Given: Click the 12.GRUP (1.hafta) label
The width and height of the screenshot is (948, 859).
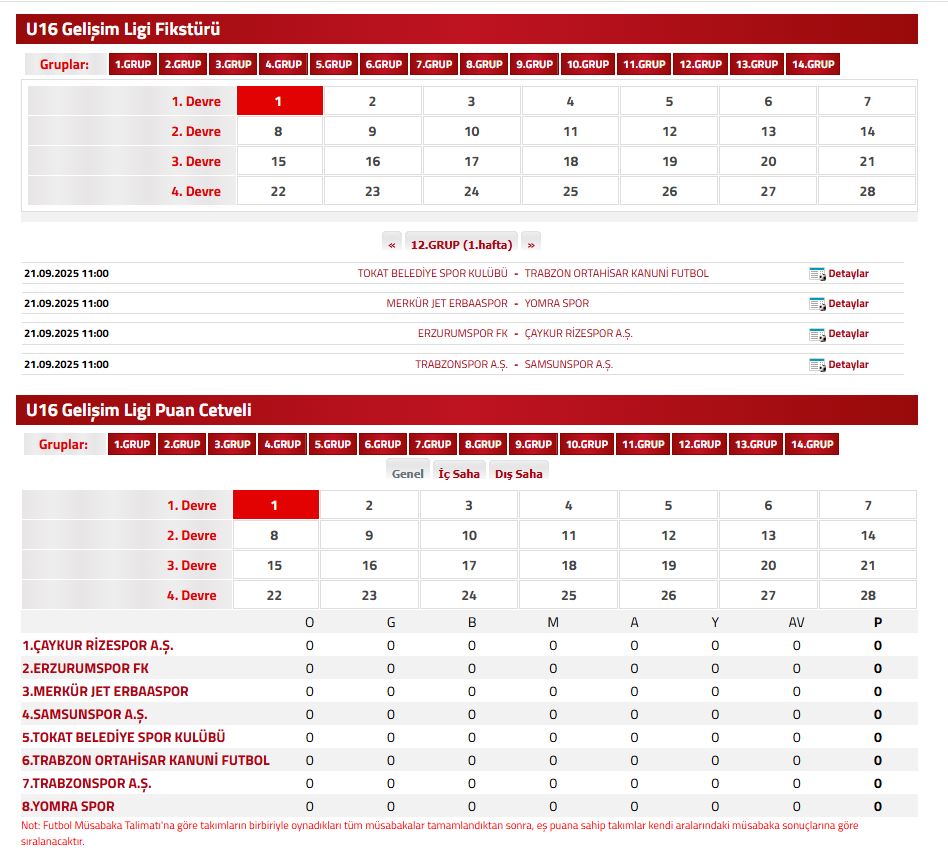Looking at the screenshot, I should [461, 244].
